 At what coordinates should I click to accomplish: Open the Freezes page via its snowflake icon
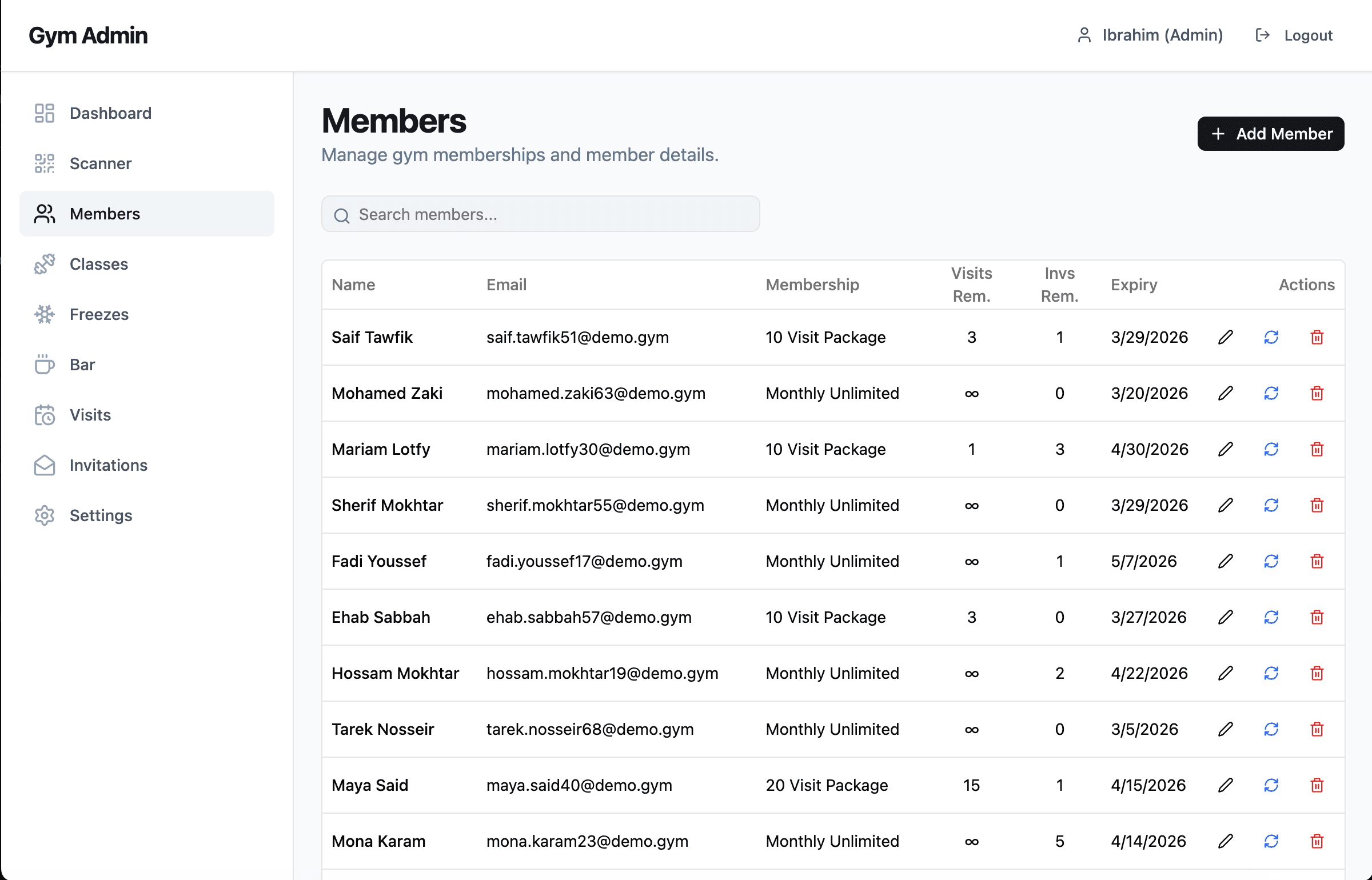pyautogui.click(x=45, y=314)
